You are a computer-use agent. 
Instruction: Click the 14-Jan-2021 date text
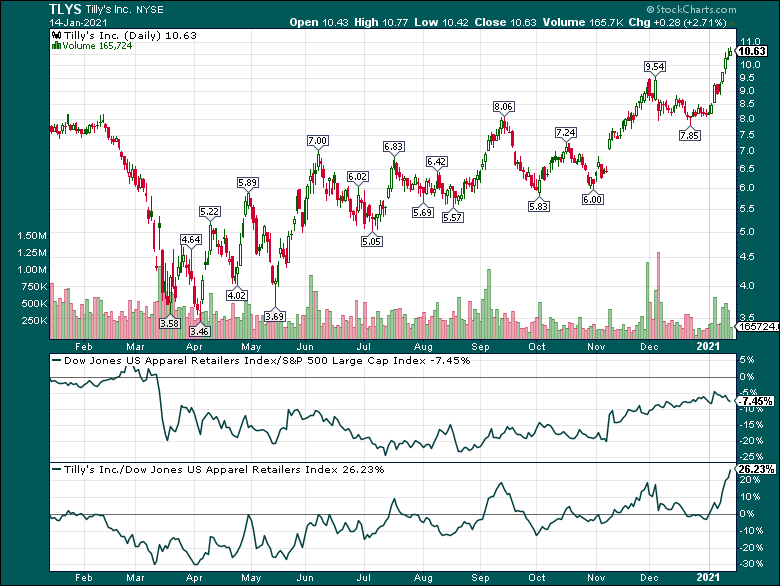(78, 22)
